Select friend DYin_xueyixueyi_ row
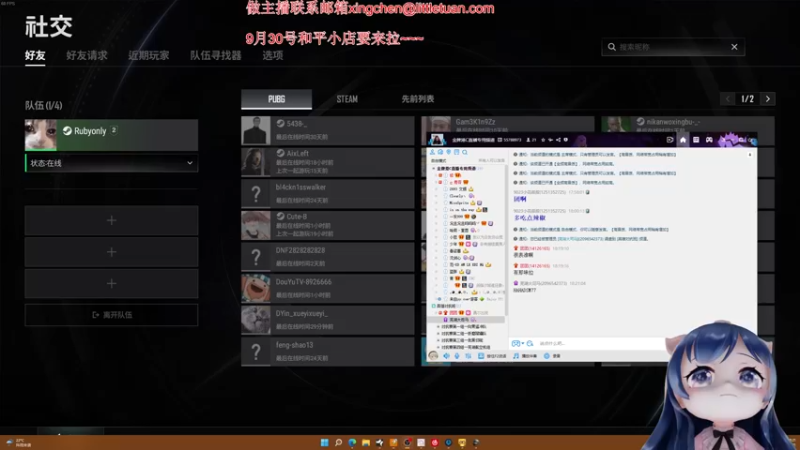The height and width of the screenshot is (450, 800). tap(328, 320)
